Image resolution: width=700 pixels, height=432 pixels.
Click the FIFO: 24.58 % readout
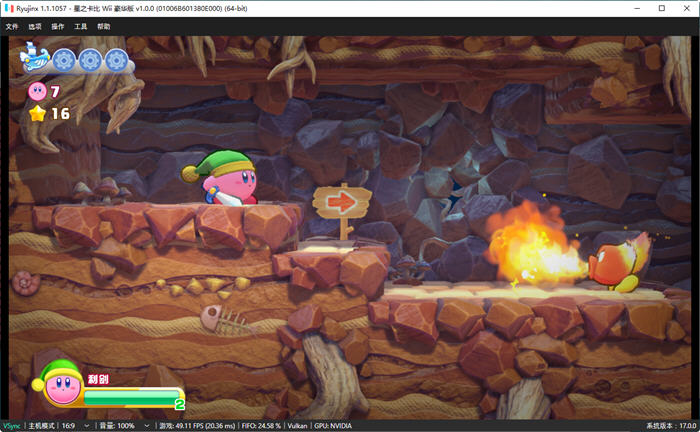point(261,426)
